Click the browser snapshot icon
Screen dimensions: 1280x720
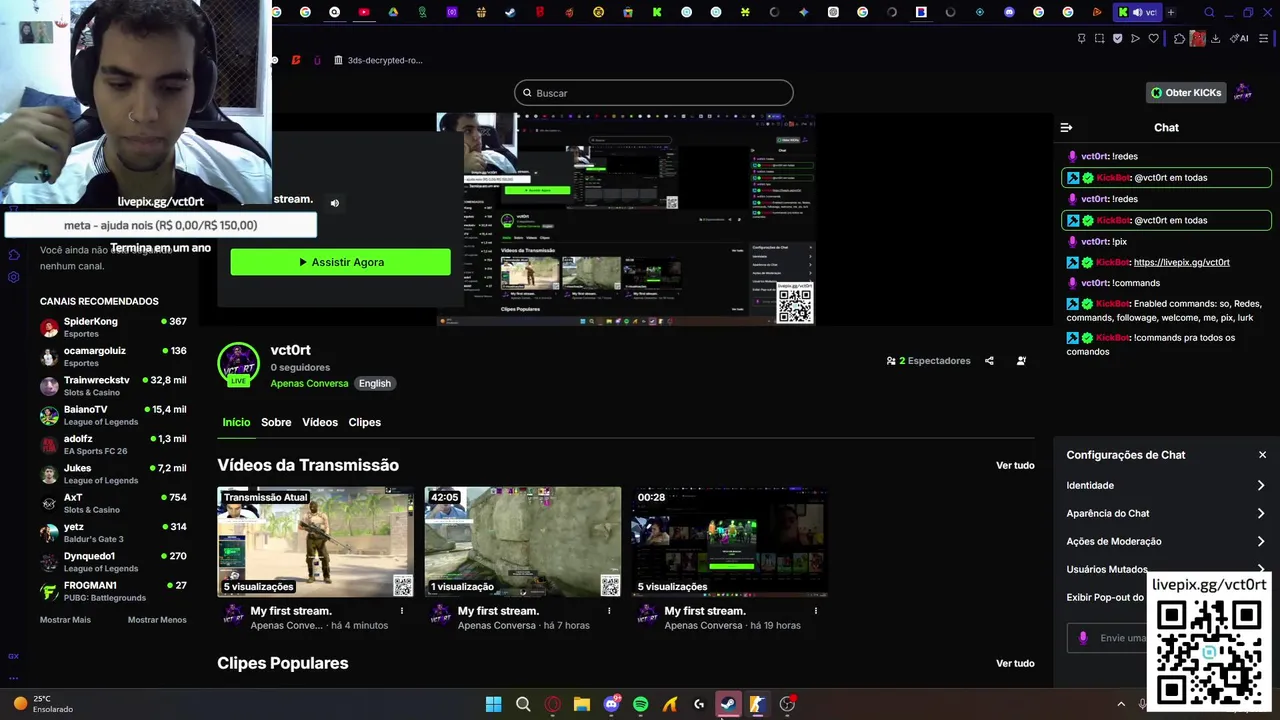pyautogui.click(x=1099, y=39)
